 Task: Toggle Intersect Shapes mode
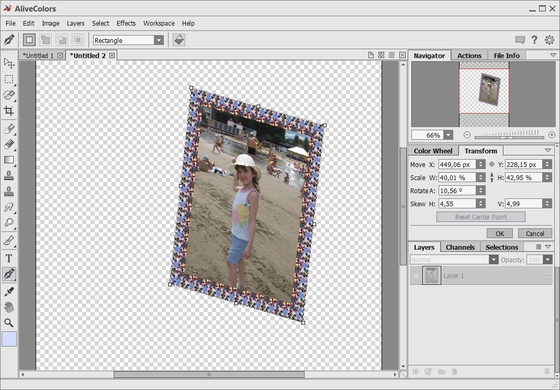pyautogui.click(x=78, y=40)
